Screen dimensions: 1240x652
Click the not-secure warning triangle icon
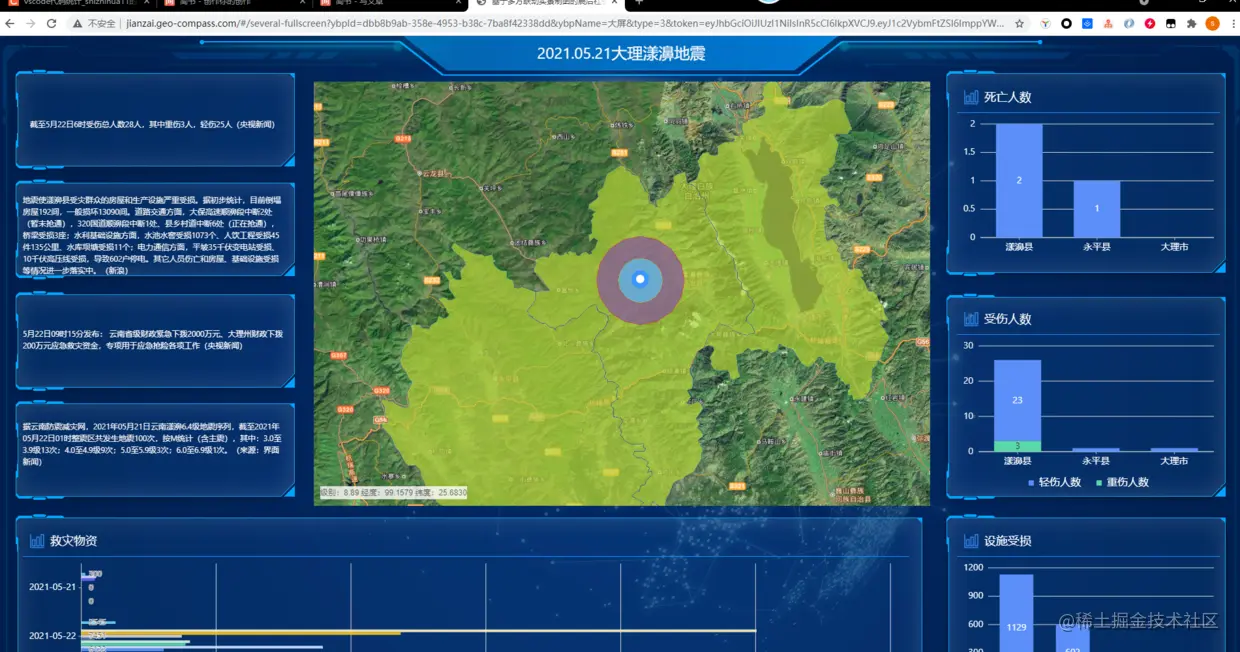point(77,23)
